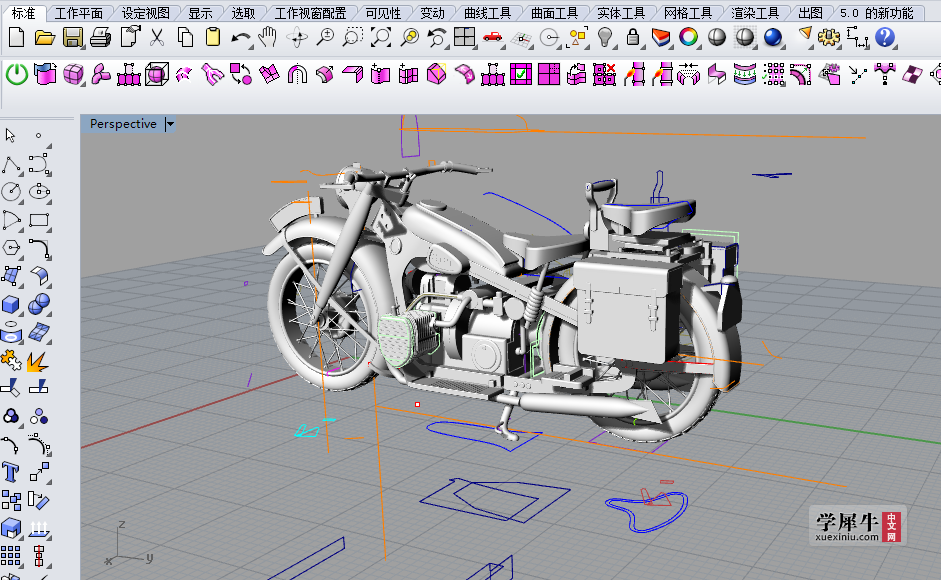Click the four viewports layout icon
Image resolution: width=941 pixels, height=580 pixels.
point(464,38)
